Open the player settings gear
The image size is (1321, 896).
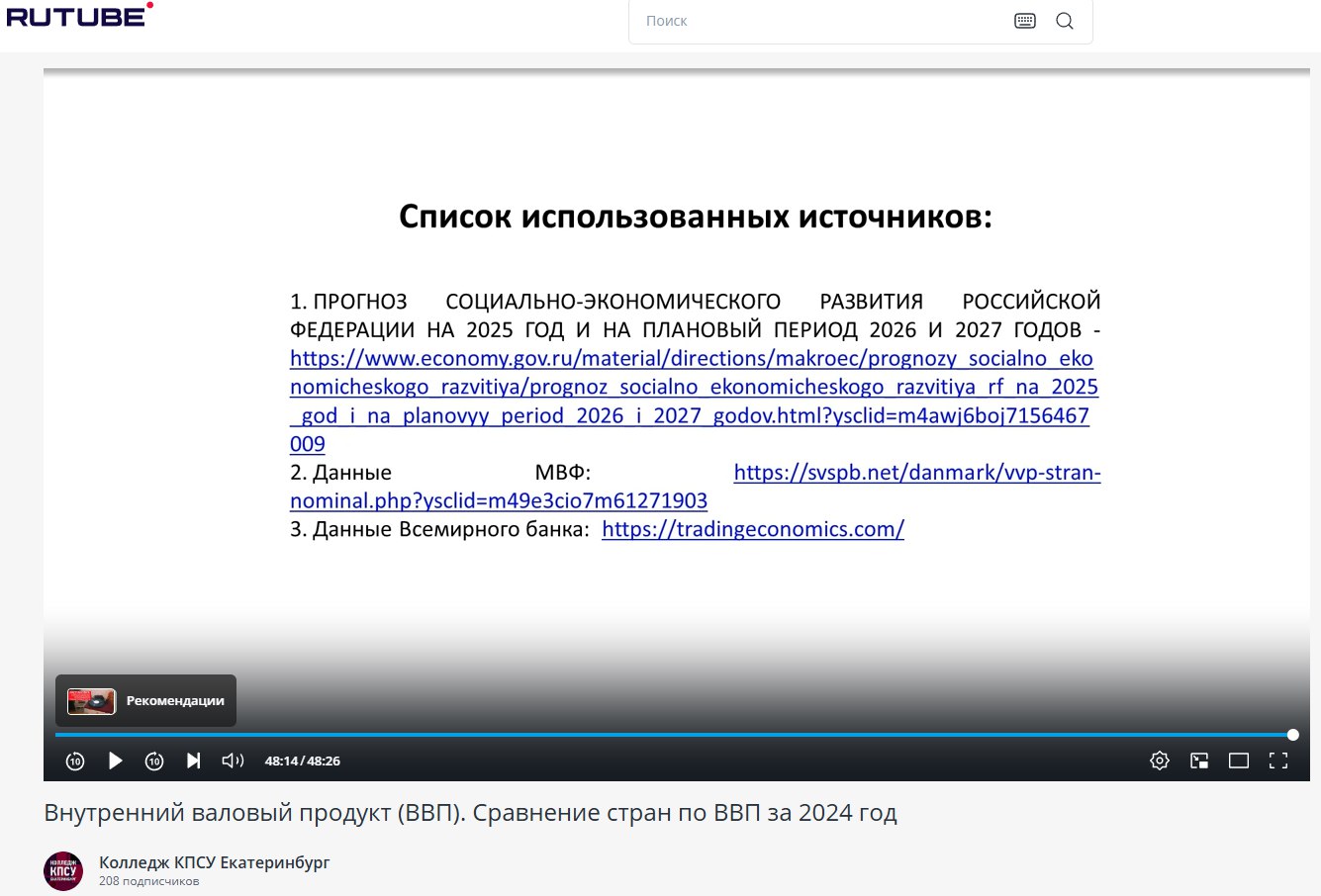(x=1160, y=761)
